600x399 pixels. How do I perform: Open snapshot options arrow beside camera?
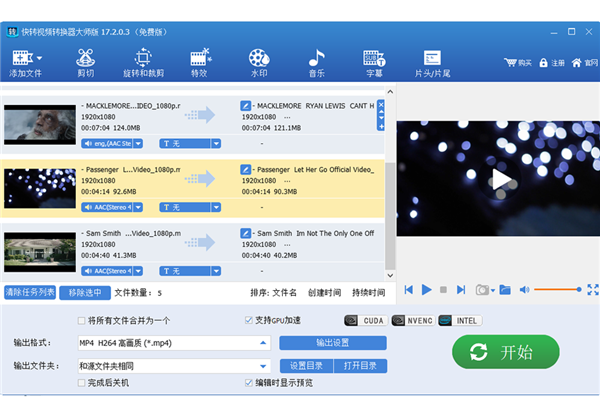tap(493, 291)
